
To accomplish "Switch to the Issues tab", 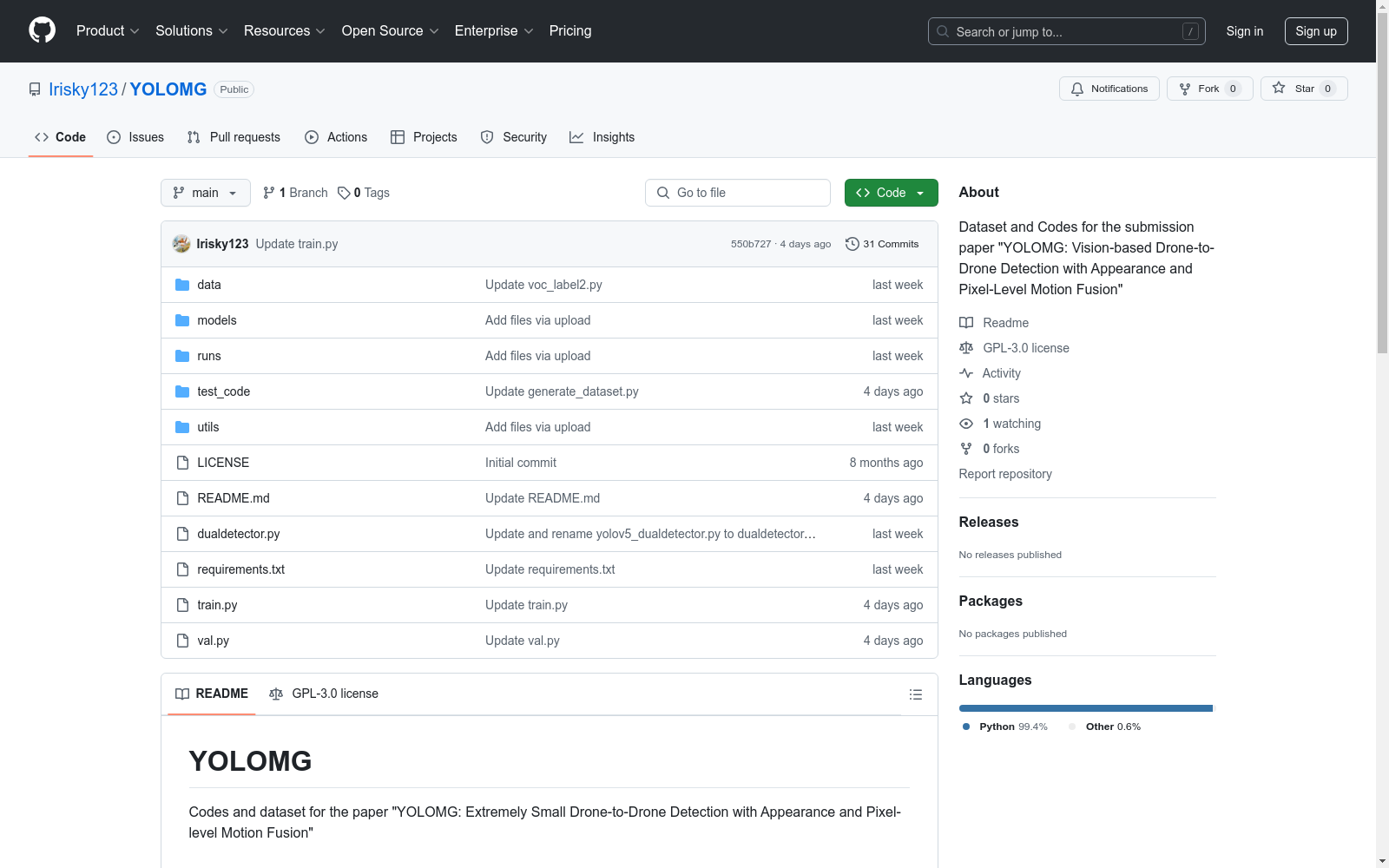I will [135, 137].
